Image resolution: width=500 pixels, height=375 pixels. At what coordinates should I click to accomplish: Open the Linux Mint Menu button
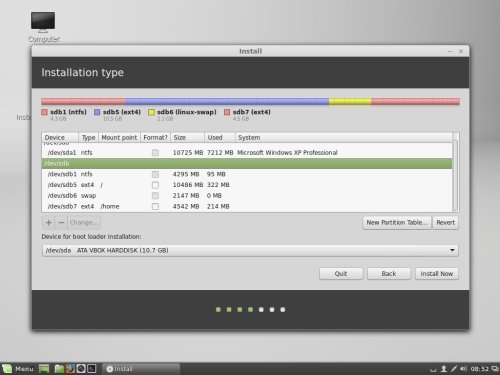click(x=18, y=369)
